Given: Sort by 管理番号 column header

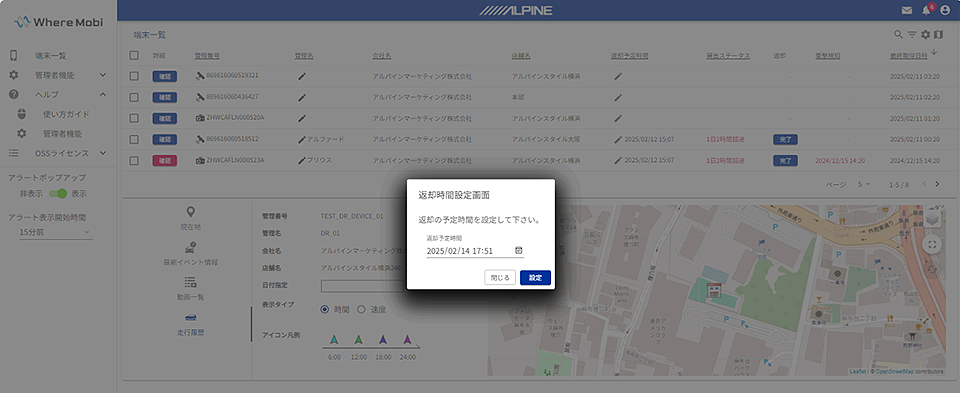Looking at the screenshot, I should pyautogui.click(x=207, y=56).
